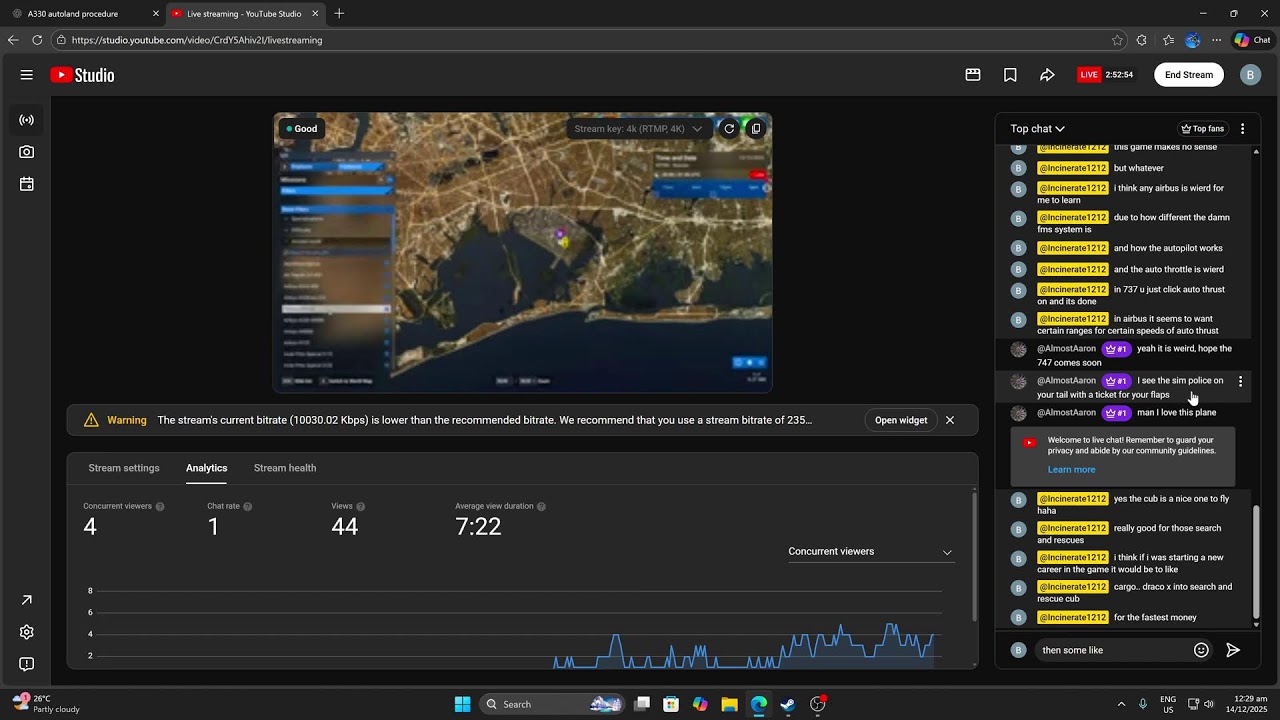Open the clock and date panel
This screenshot has width=1280, height=720.
(1245, 704)
